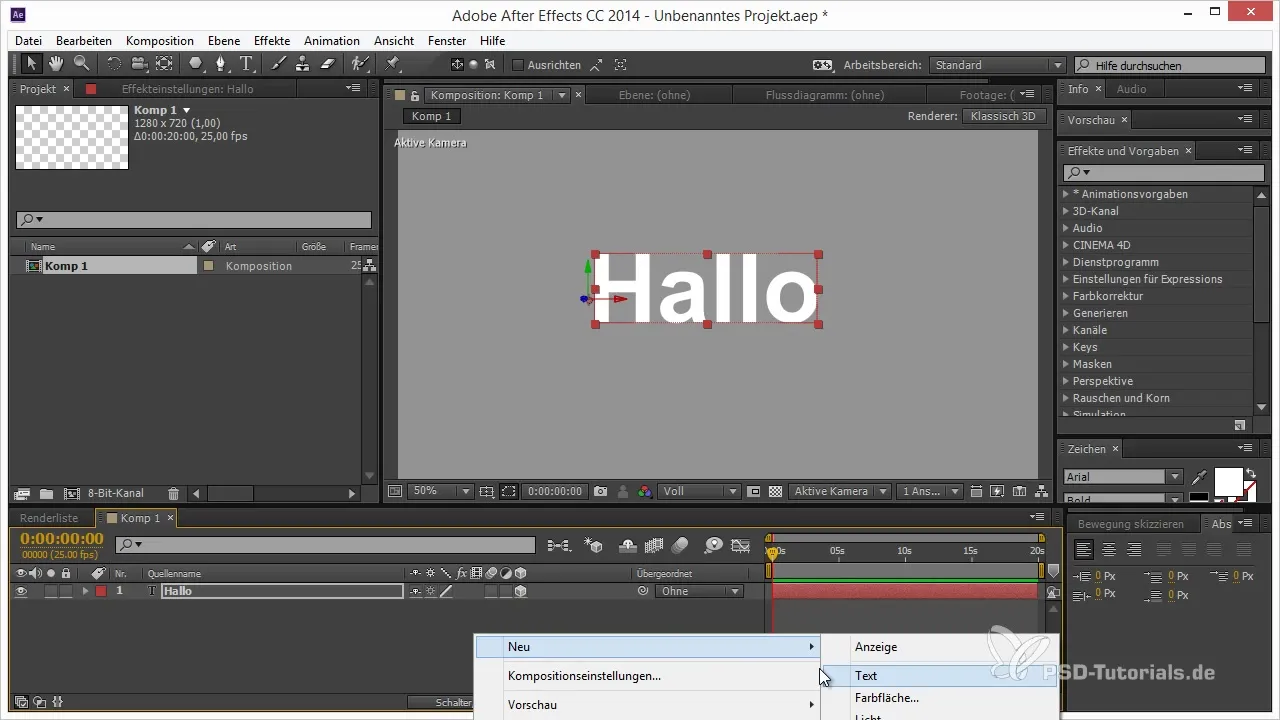Toggle the draft 3D button in timeline
1280x720 pixels.
click(x=594, y=545)
